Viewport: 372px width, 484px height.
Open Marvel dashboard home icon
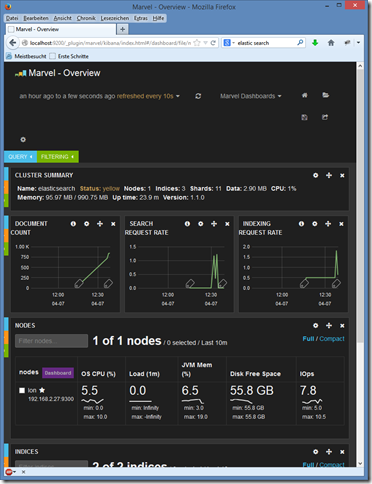(x=305, y=95)
